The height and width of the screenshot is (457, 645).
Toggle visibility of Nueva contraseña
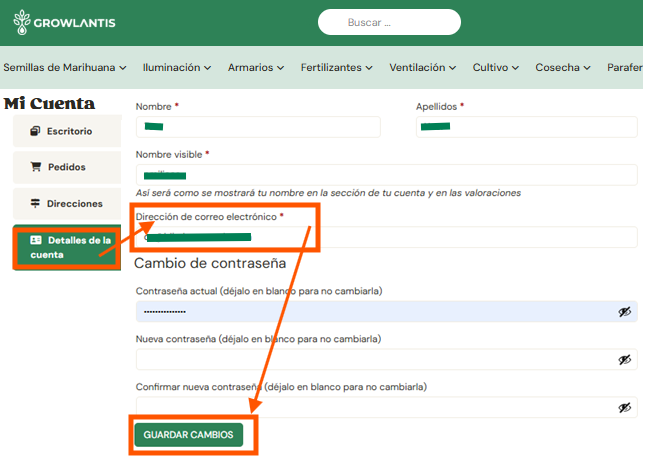point(624,360)
